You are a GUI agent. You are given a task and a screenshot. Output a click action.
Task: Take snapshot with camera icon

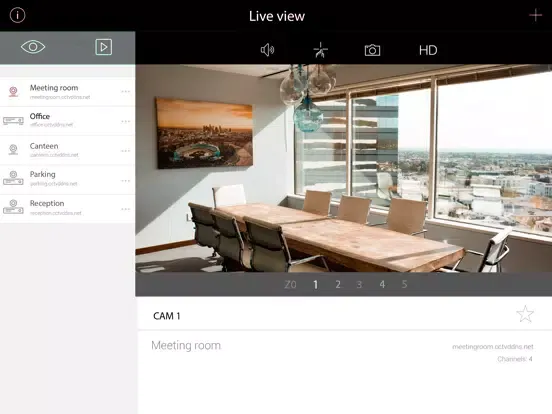click(372, 50)
